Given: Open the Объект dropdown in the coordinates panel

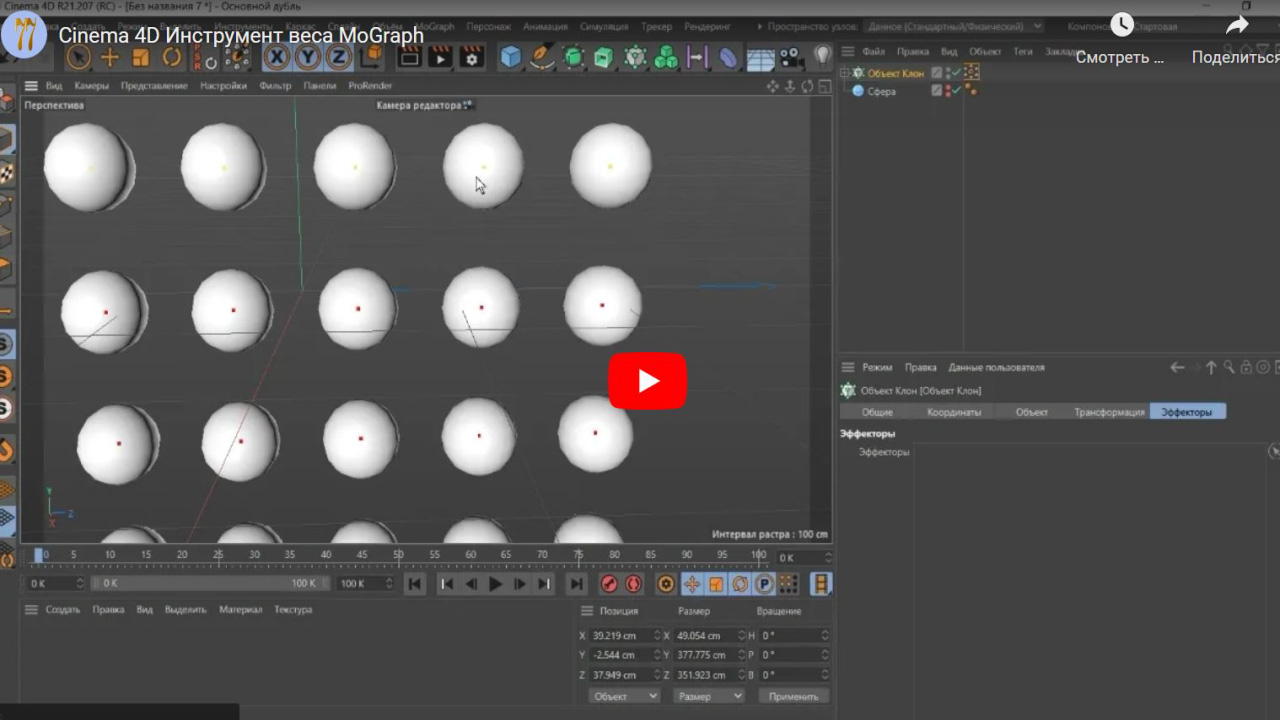Looking at the screenshot, I should click(623, 695).
